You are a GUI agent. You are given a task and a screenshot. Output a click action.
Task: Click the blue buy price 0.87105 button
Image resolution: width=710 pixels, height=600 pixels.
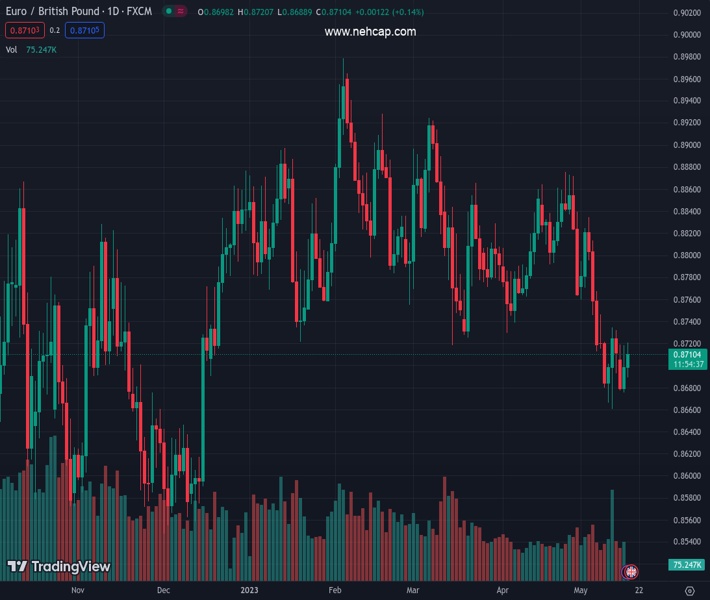(86, 30)
